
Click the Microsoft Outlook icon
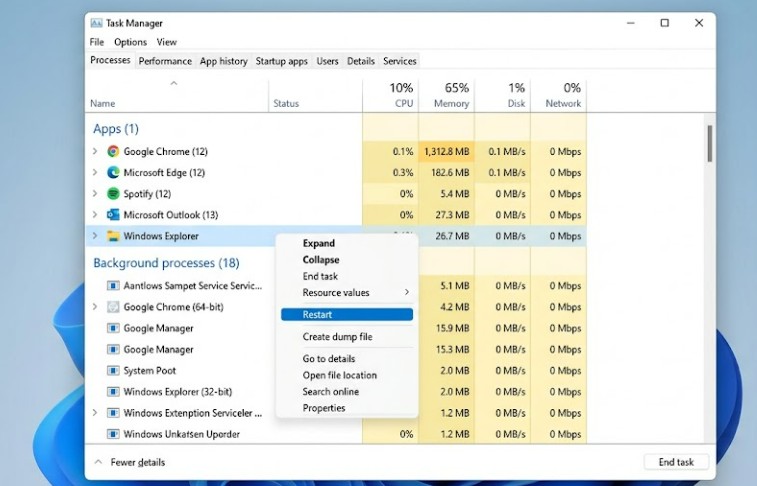[113, 215]
